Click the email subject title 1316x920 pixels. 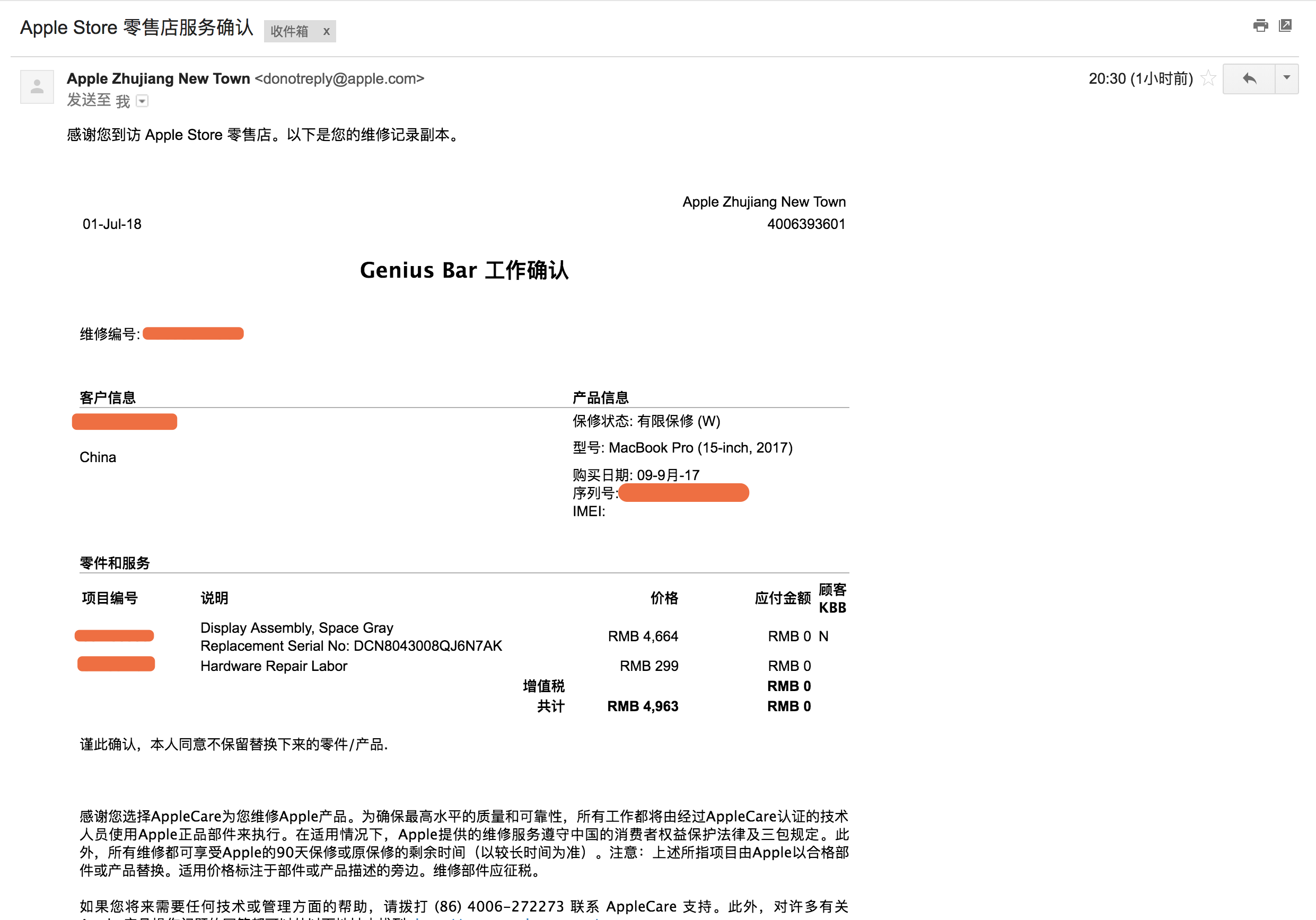click(136, 28)
